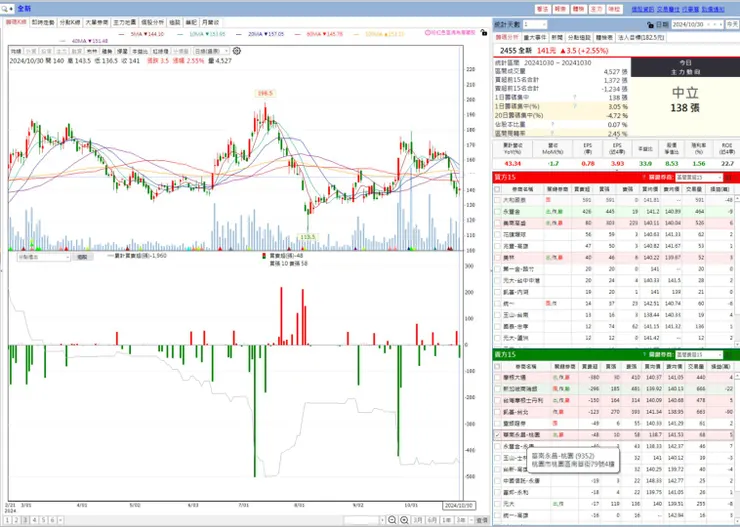Open the indicator dropdown left of 檢視

tap(43, 257)
